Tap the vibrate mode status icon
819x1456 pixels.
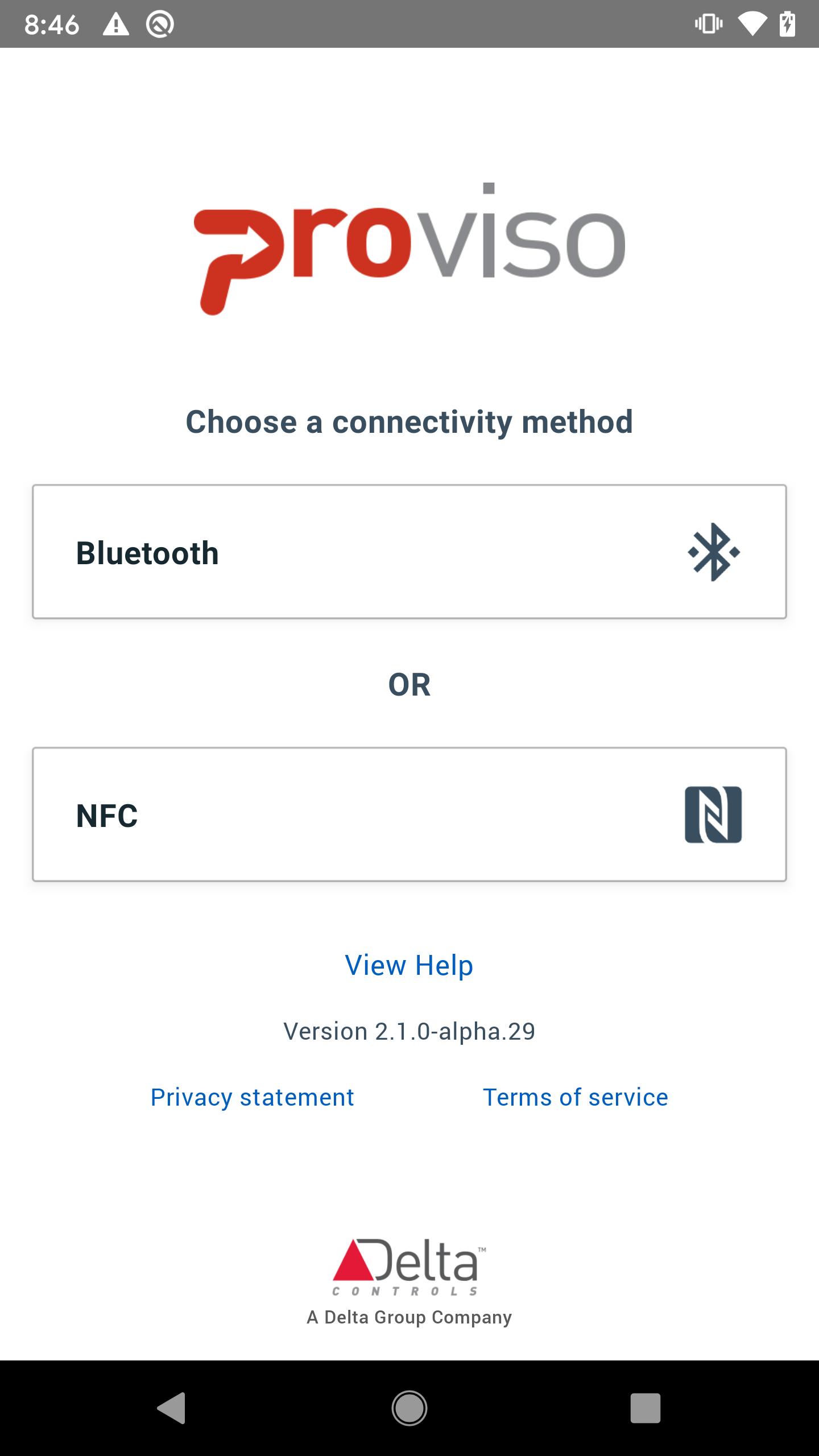click(709, 24)
